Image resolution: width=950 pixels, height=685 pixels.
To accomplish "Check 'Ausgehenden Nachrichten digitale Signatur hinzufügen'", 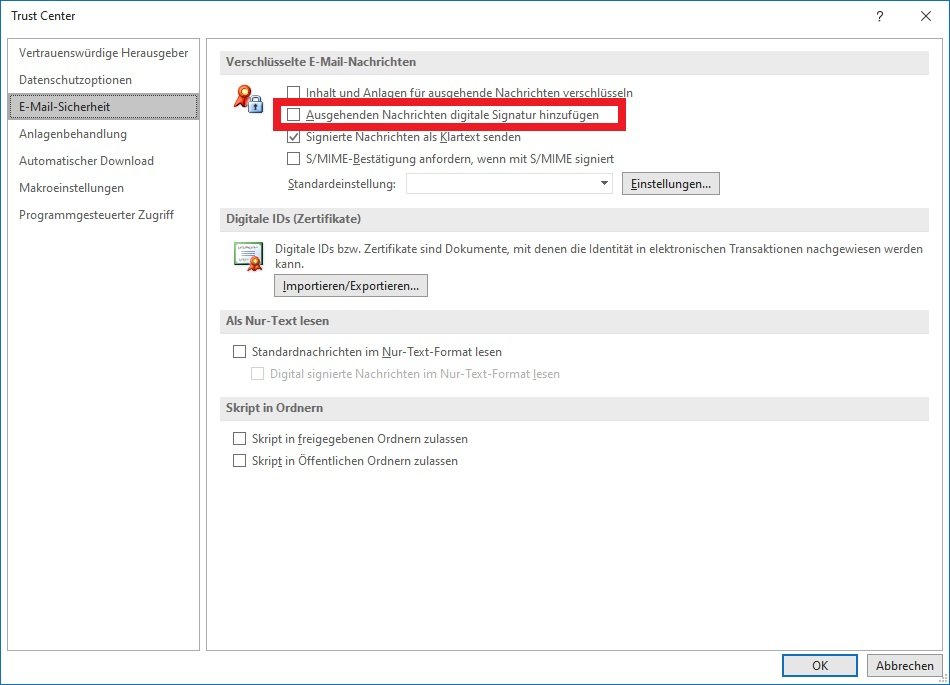I will pyautogui.click(x=293, y=114).
